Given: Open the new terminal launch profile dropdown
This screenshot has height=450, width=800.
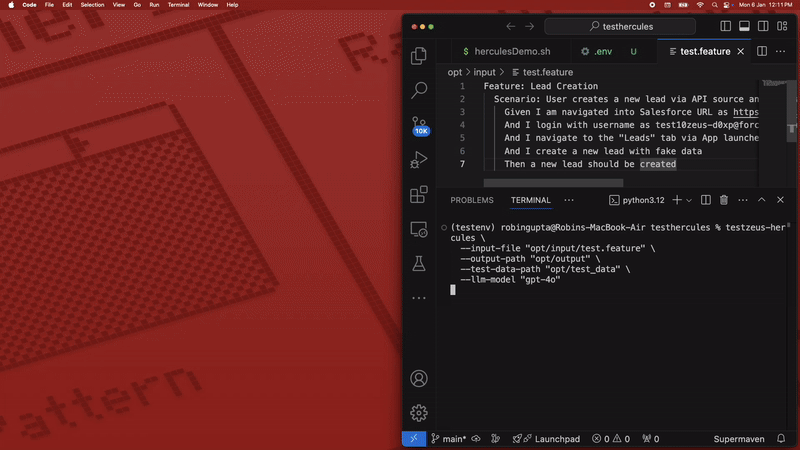Looking at the screenshot, I should 687,200.
